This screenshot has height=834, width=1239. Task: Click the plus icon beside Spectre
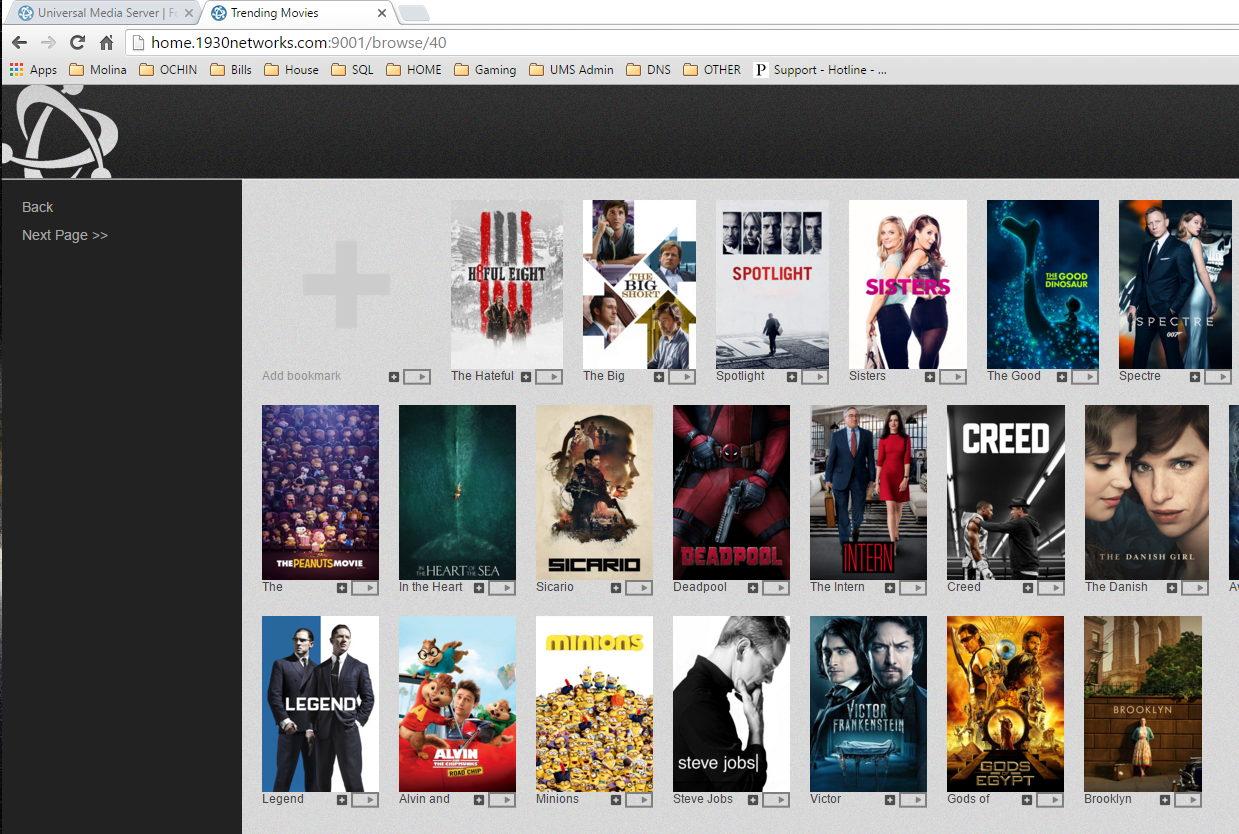click(1195, 377)
